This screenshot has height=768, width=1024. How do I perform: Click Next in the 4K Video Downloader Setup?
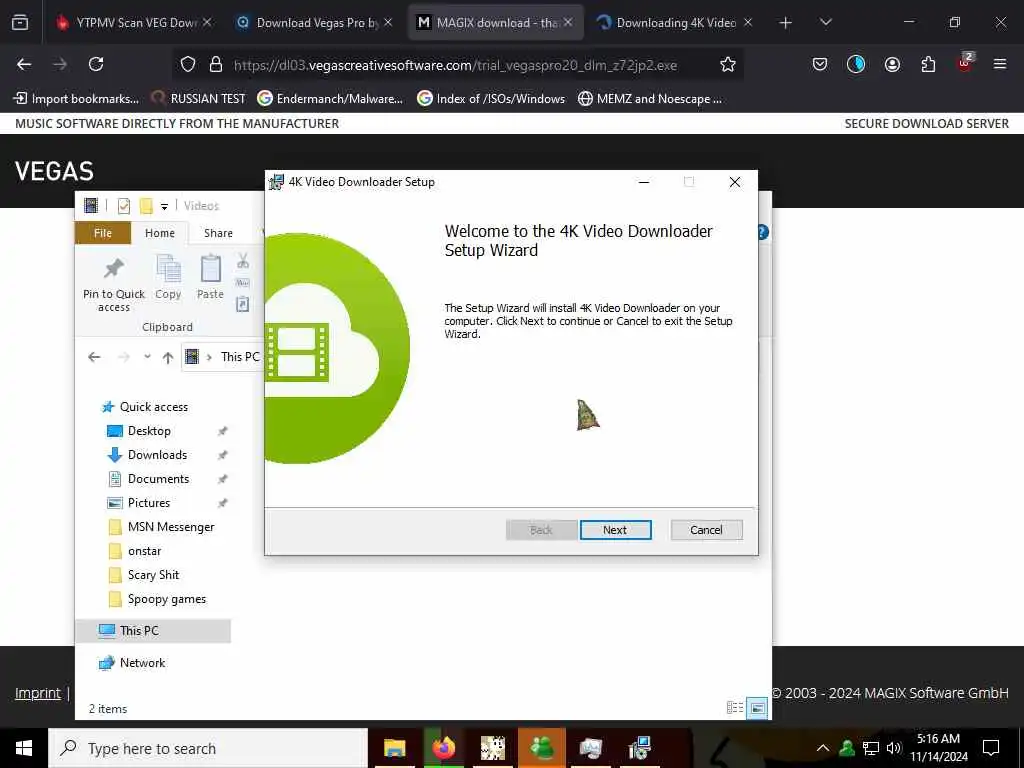pos(615,530)
